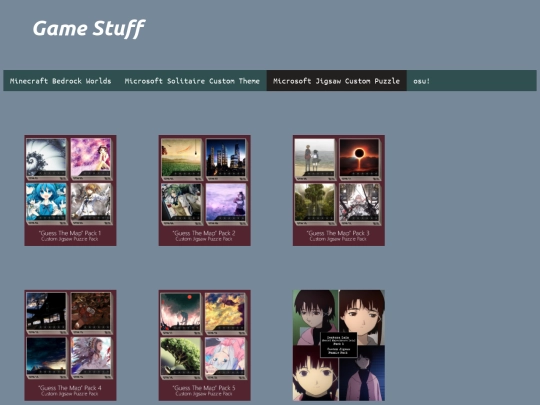Open the "Guess The Map" Pack 5 card
540x405 pixels.
tap(205, 345)
